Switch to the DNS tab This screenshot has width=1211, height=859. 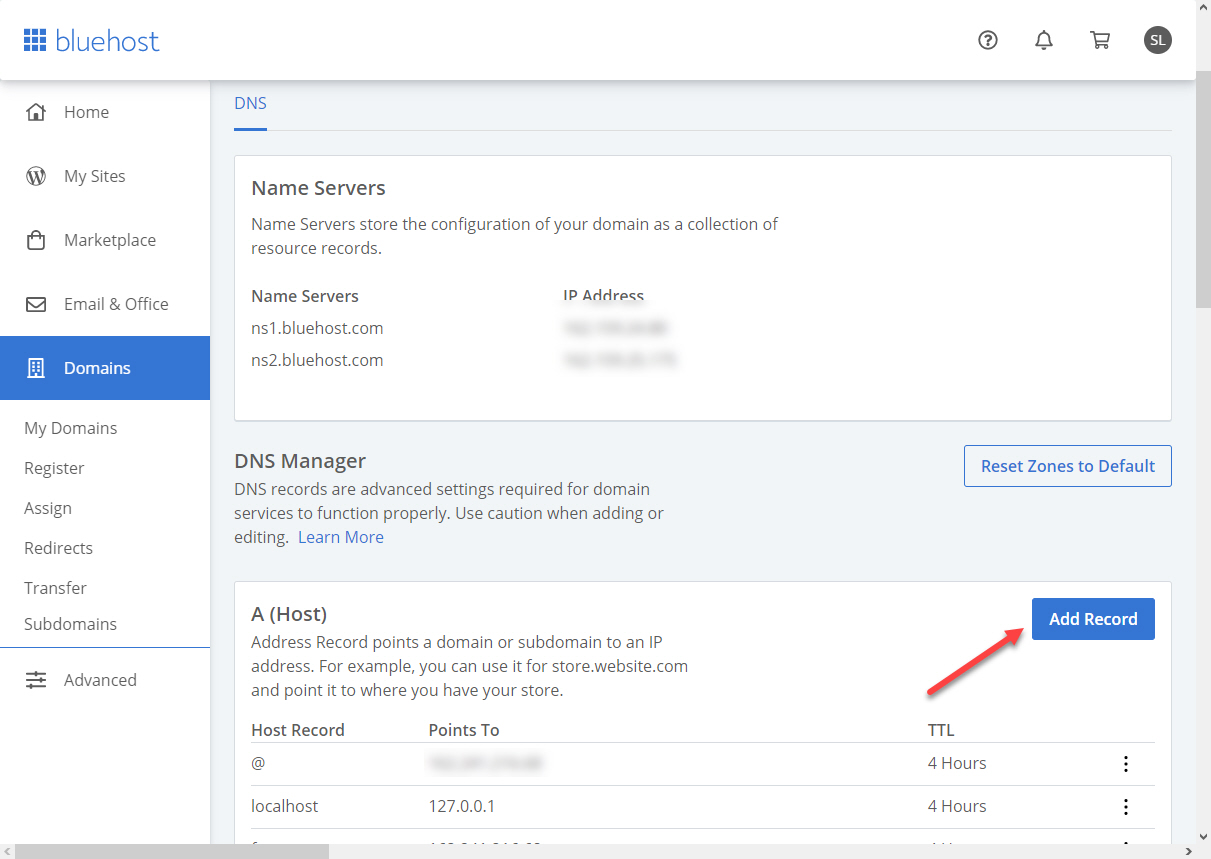(250, 103)
